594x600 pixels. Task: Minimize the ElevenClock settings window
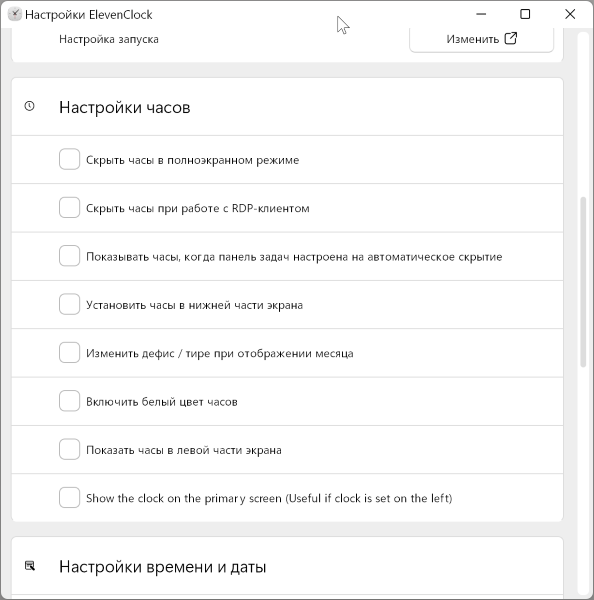481,15
